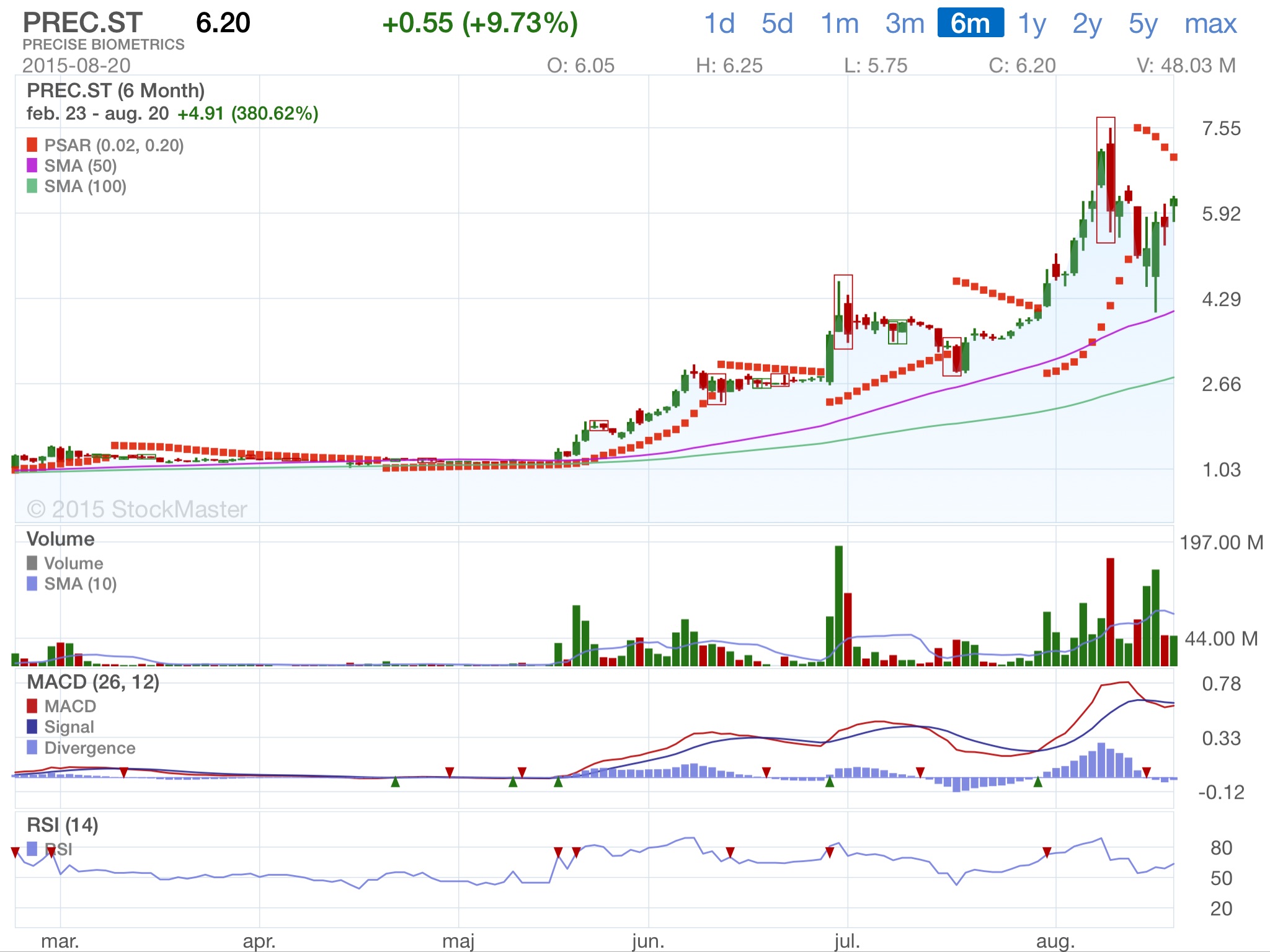Click the Divergence legend square
Image resolution: width=1270 pixels, height=952 pixels.
[x=32, y=747]
